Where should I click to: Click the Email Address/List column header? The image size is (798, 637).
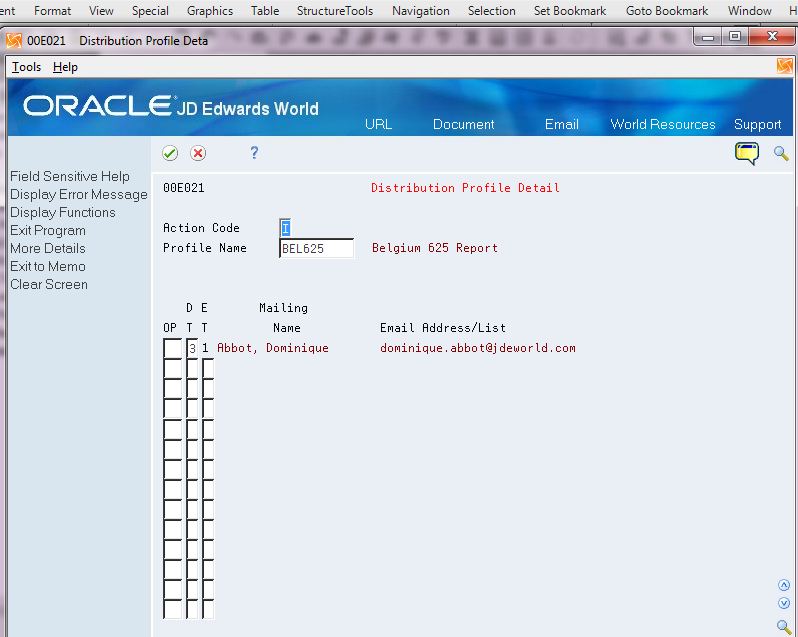[x=443, y=328]
